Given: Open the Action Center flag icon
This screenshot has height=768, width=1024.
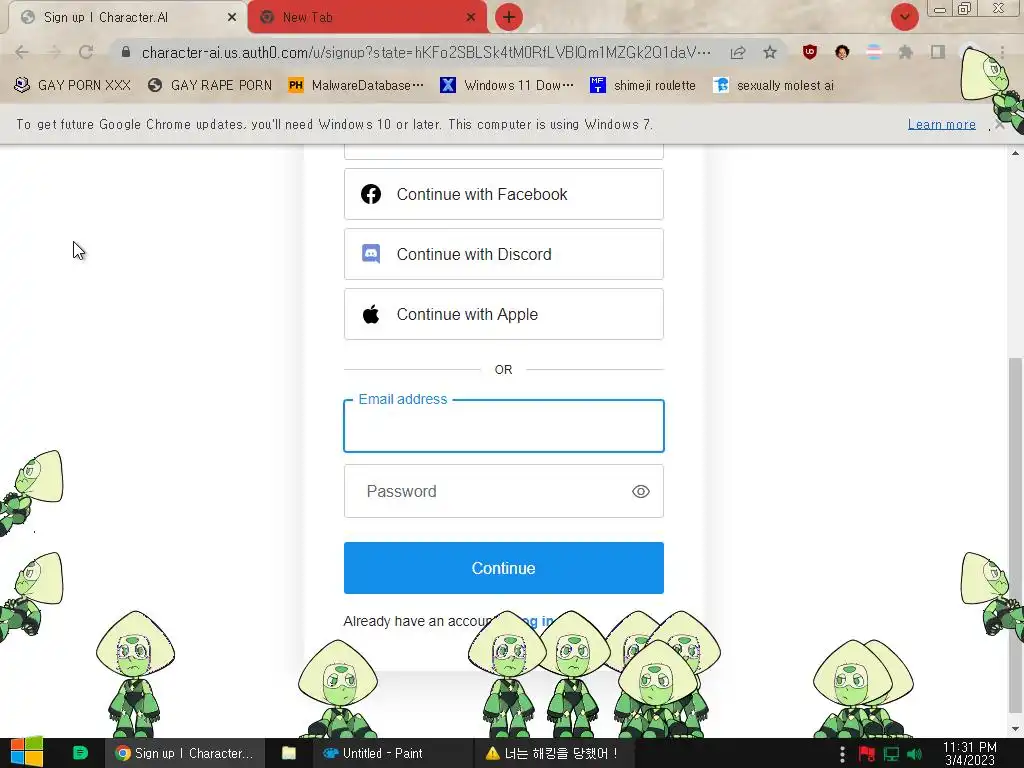Looking at the screenshot, I should click(867, 754).
